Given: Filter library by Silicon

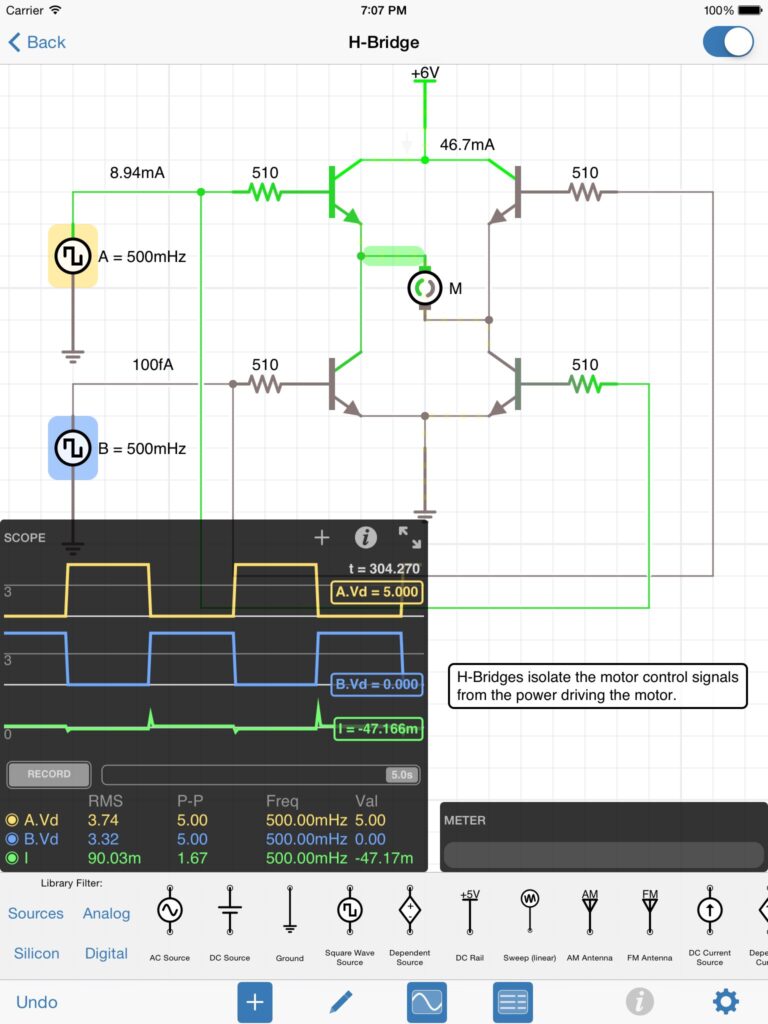Looking at the screenshot, I should pos(36,953).
